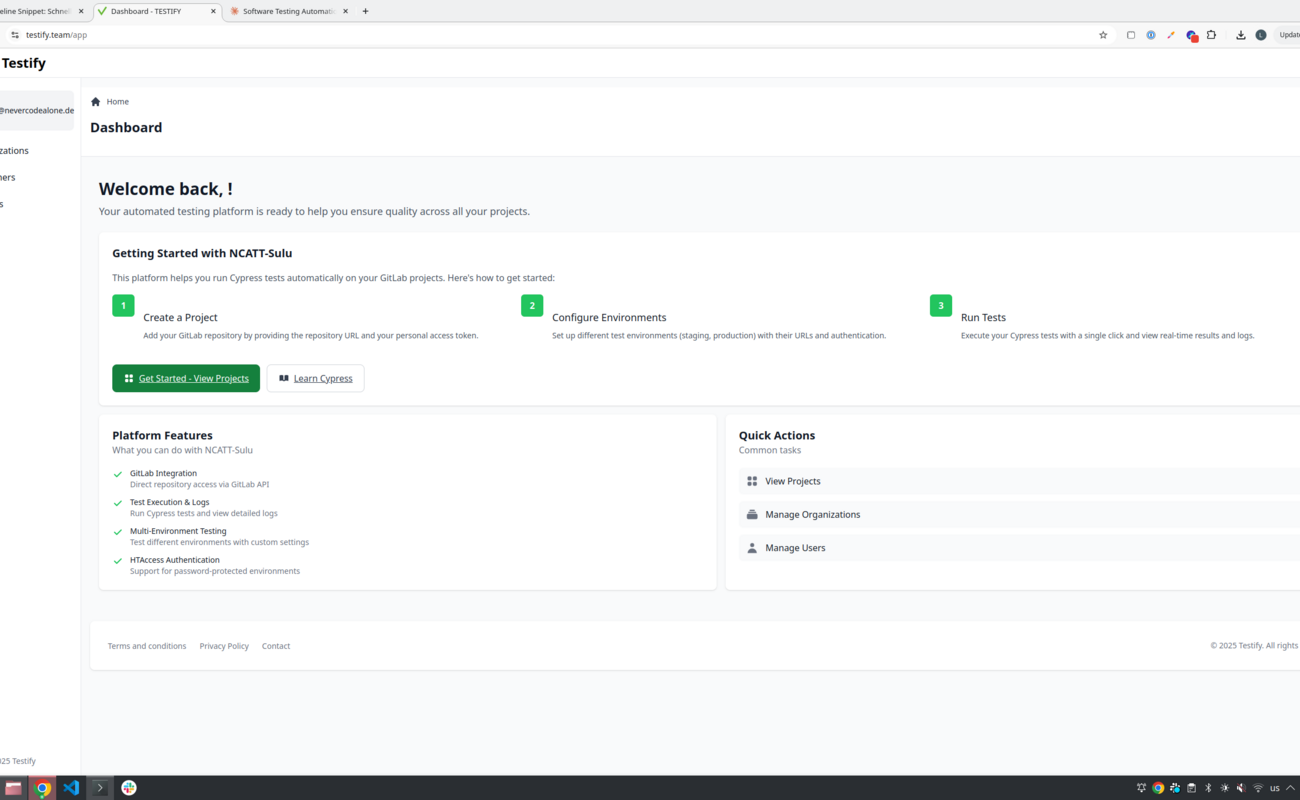Click the brightness tray icon
The width and height of the screenshot is (1300, 800).
click(x=1225, y=788)
